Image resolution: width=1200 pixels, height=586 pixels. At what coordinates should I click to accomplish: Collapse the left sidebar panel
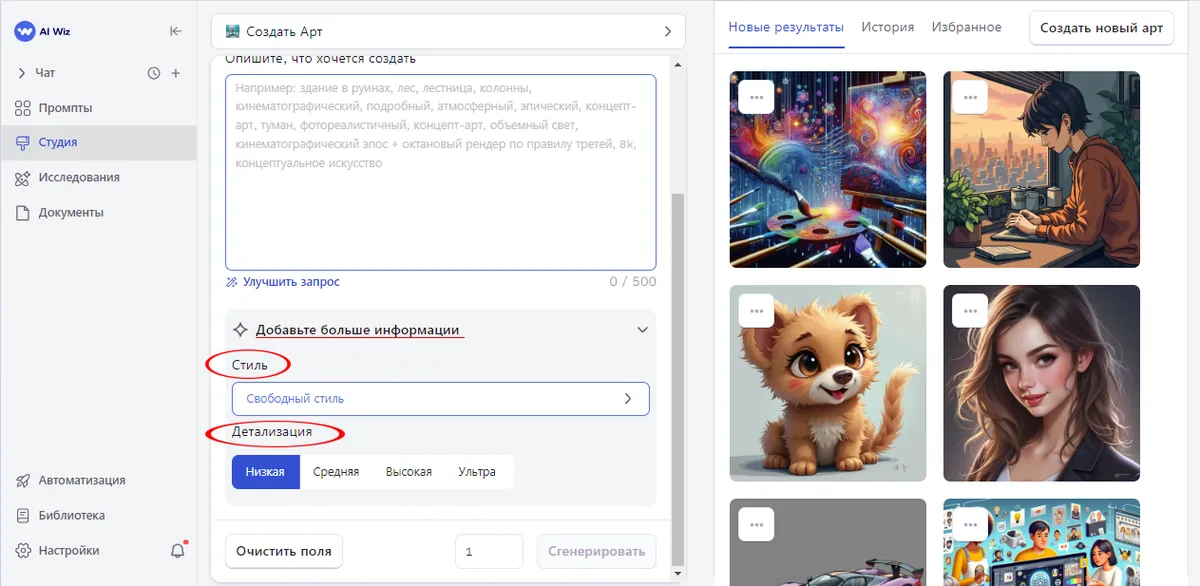(x=176, y=31)
